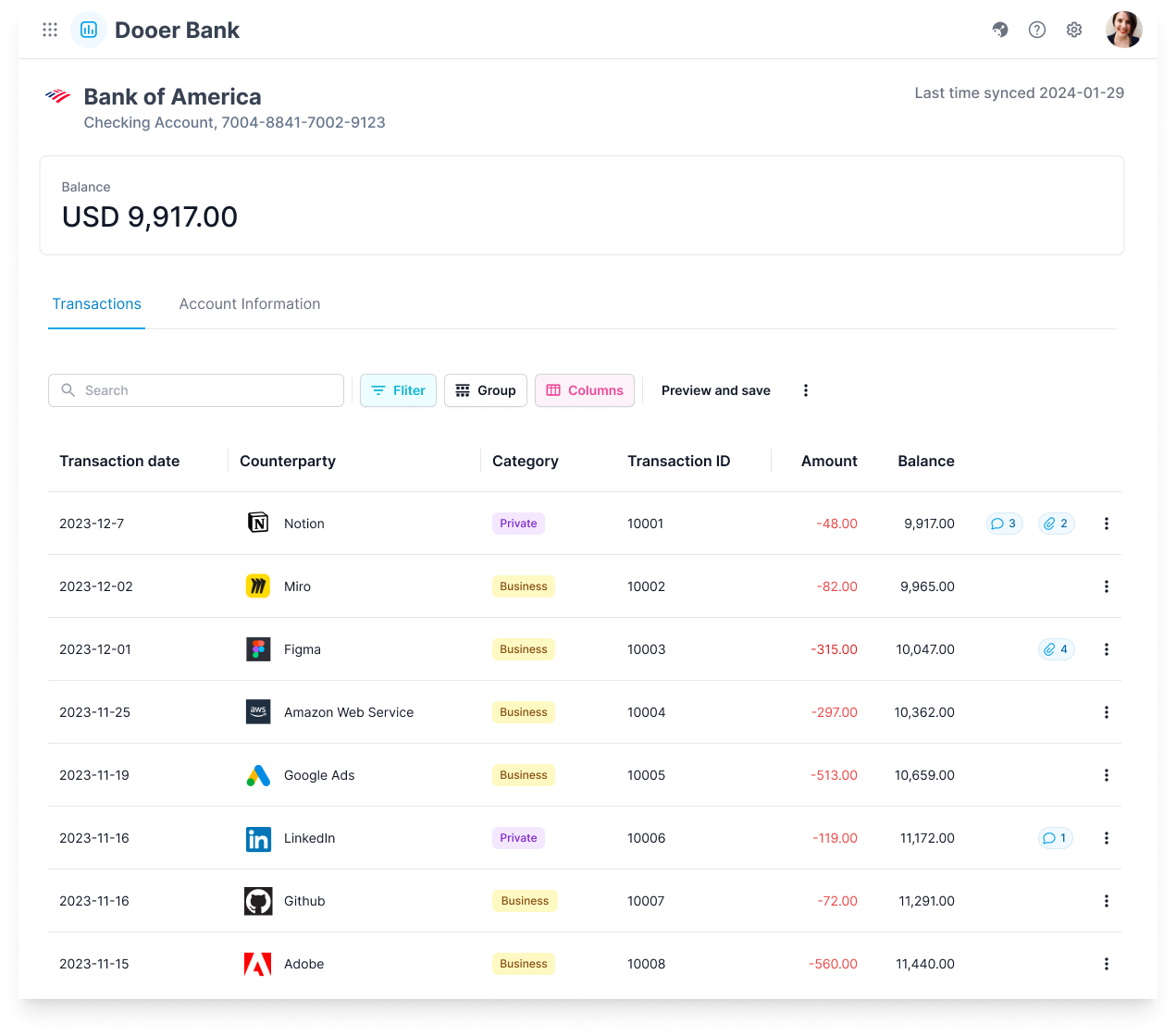Image resolution: width=1176 pixels, height=1036 pixels.
Task: Open the help question mark icon
Action: (x=1037, y=30)
